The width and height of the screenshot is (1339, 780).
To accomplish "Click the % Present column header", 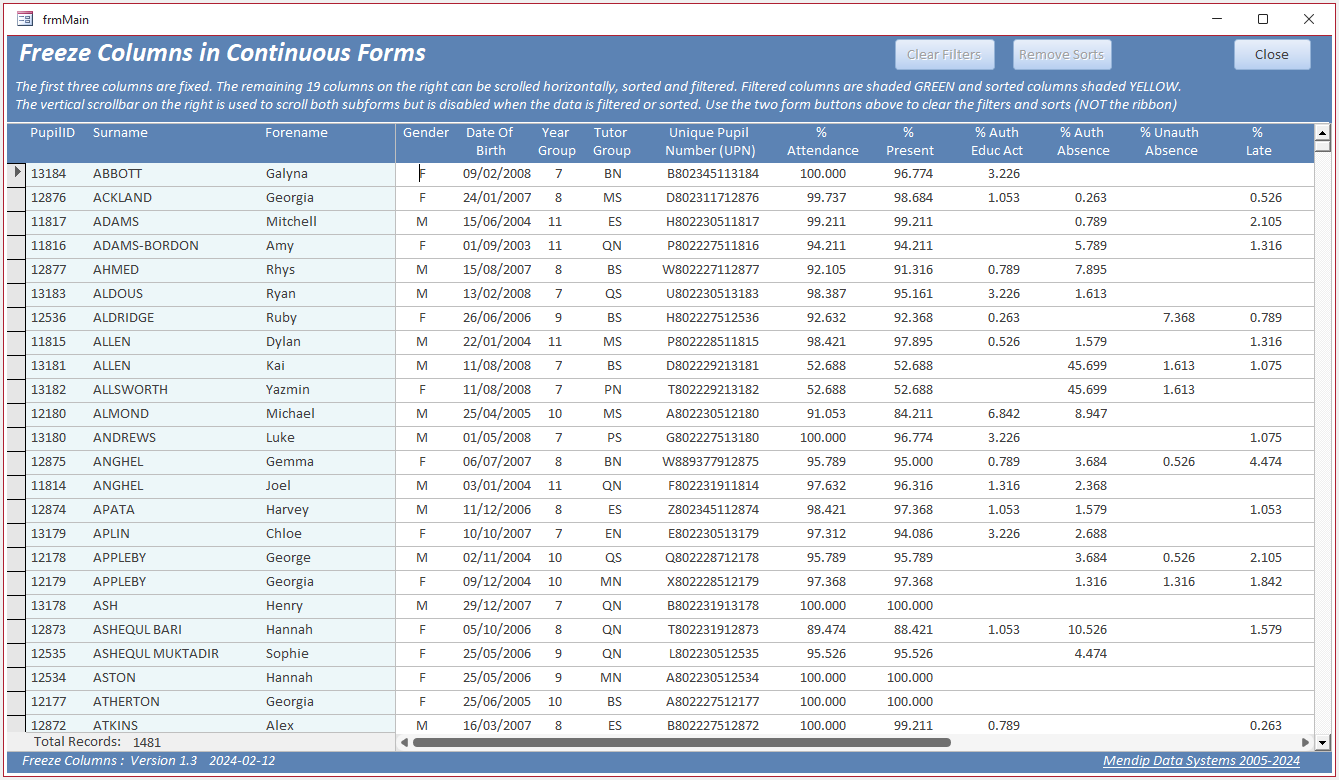I will coord(909,141).
